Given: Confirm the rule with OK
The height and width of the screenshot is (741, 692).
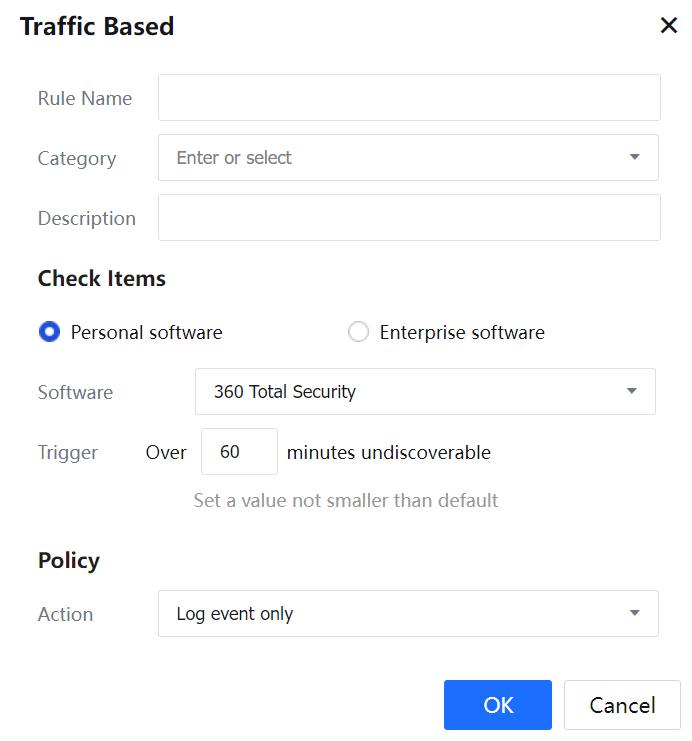Looking at the screenshot, I should coord(498,705).
